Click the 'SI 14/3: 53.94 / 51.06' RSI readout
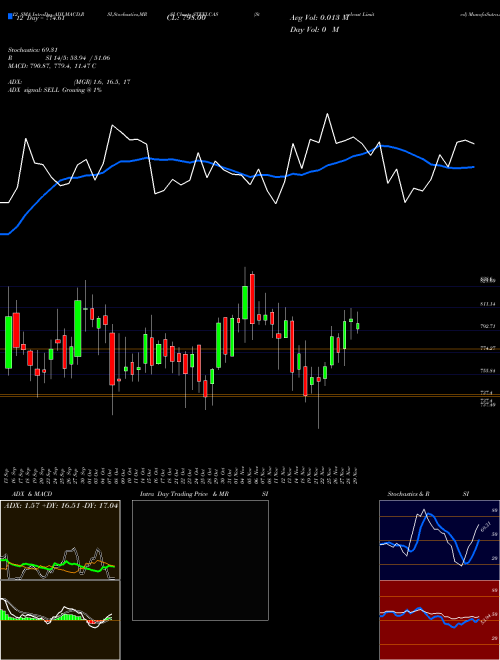Screen dimensions: 500x660 point(78,58)
